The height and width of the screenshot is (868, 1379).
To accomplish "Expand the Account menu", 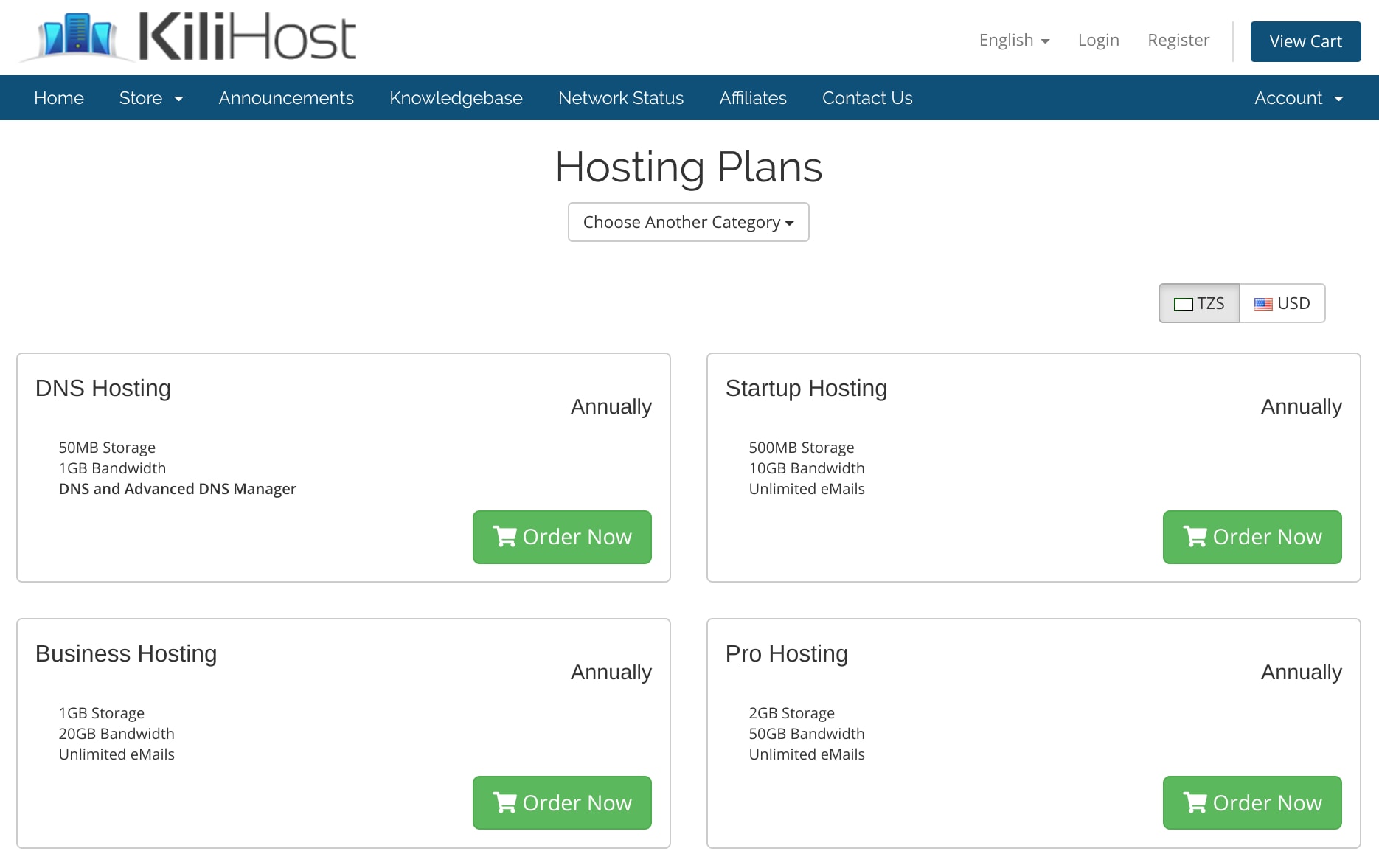I will 1299,98.
